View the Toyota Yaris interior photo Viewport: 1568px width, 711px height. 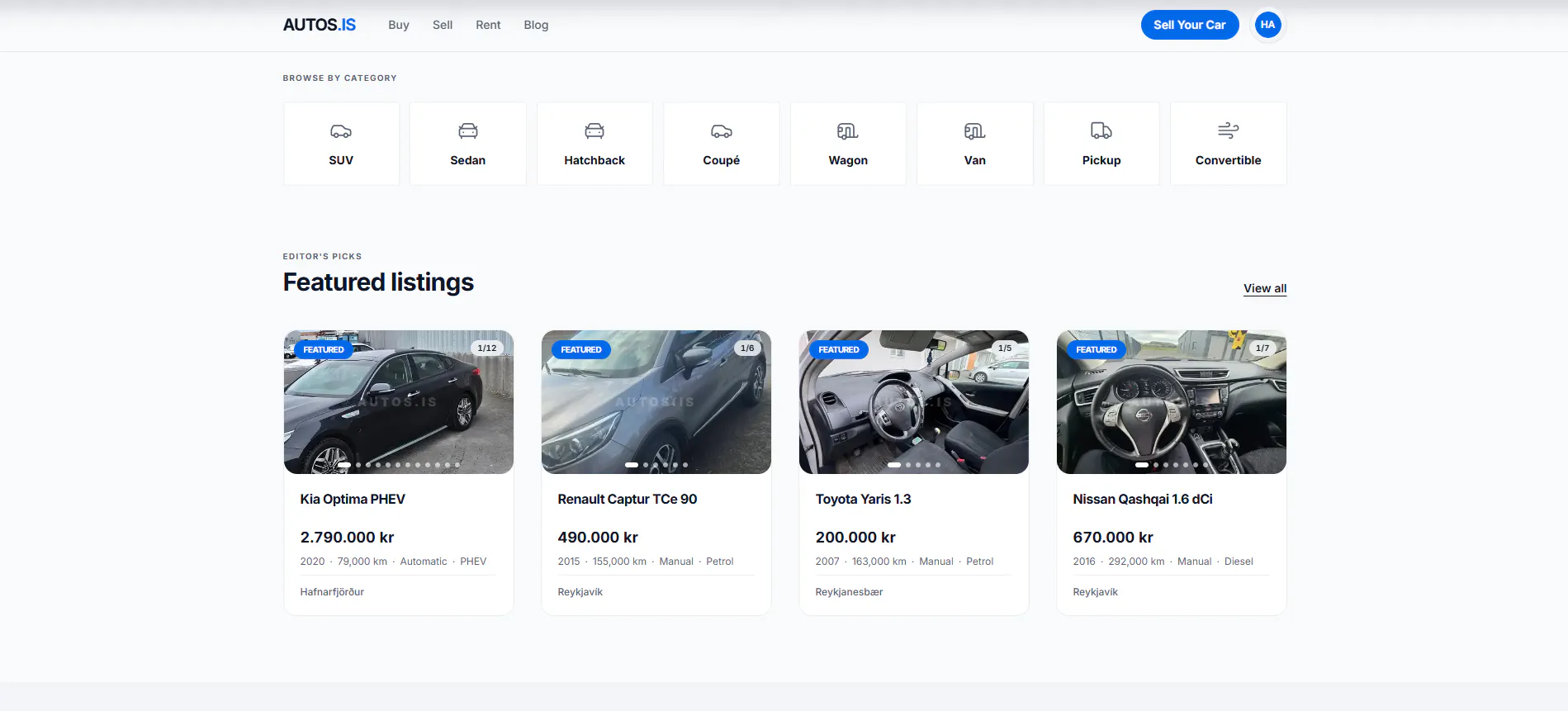914,402
